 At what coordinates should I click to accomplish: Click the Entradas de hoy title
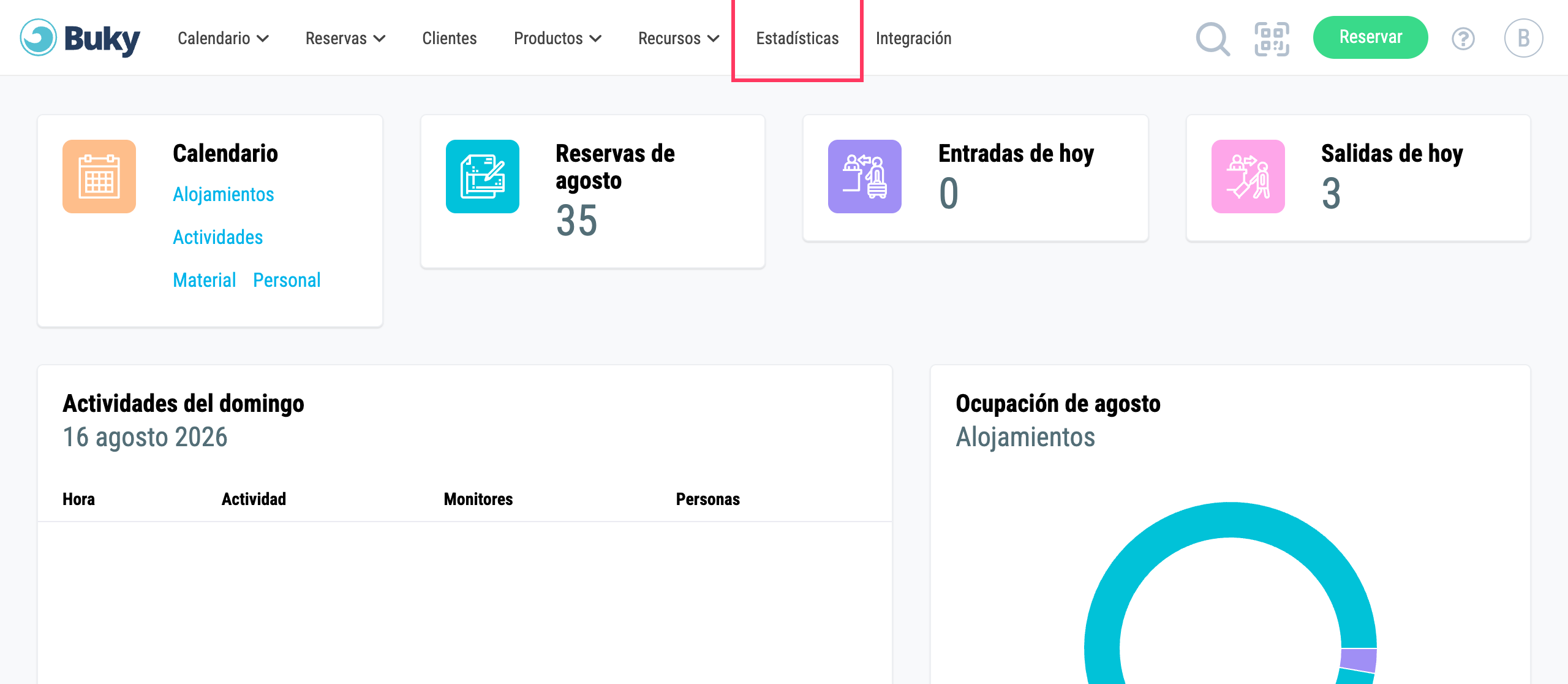coord(1016,153)
